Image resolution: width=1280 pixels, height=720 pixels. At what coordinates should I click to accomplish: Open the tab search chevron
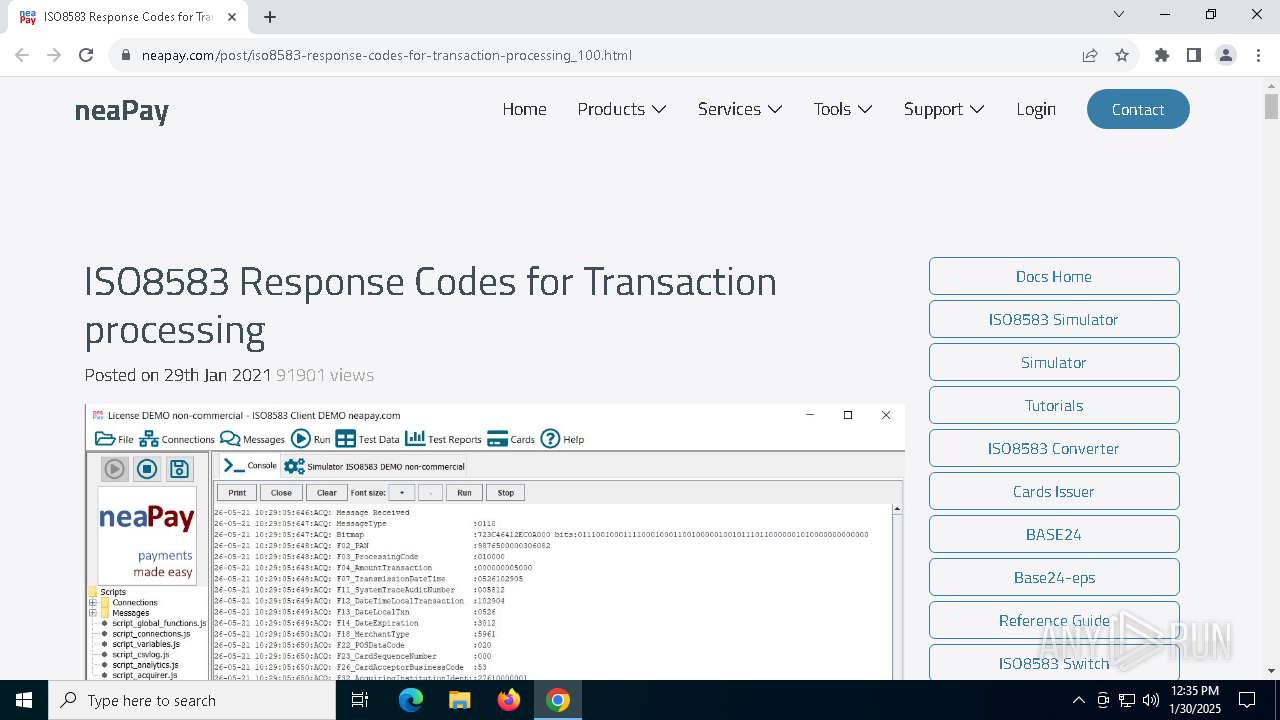click(1119, 14)
